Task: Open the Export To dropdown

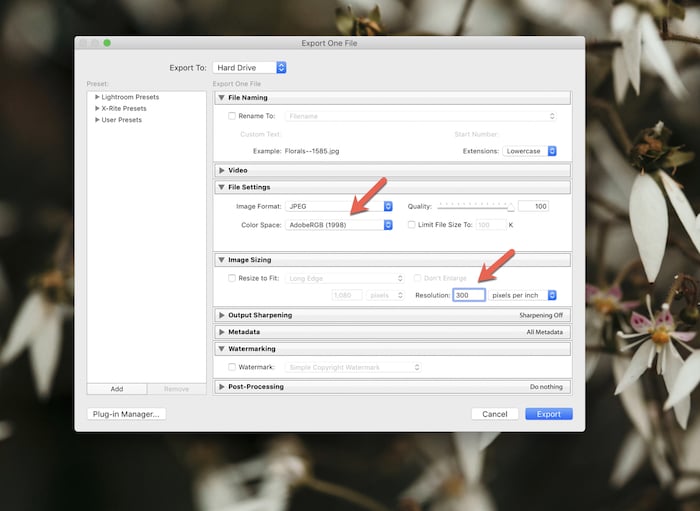Action: [249, 68]
